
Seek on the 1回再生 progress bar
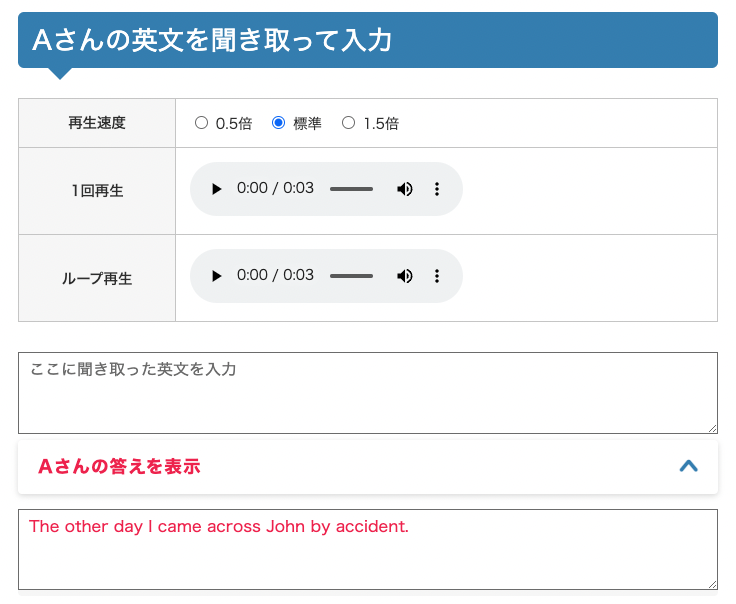[x=351, y=189]
